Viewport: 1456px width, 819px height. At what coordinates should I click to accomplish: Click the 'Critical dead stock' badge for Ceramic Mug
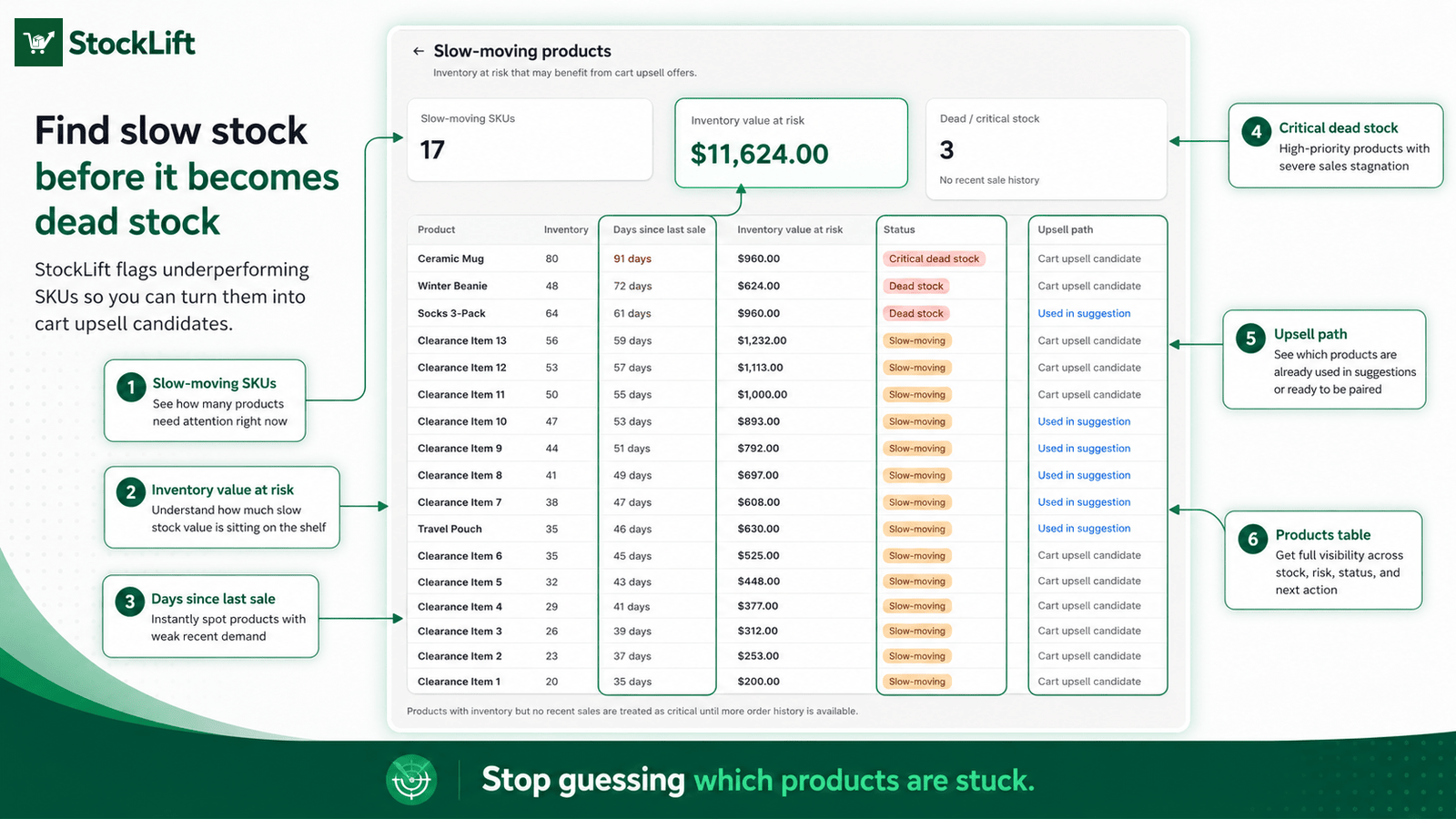934,258
